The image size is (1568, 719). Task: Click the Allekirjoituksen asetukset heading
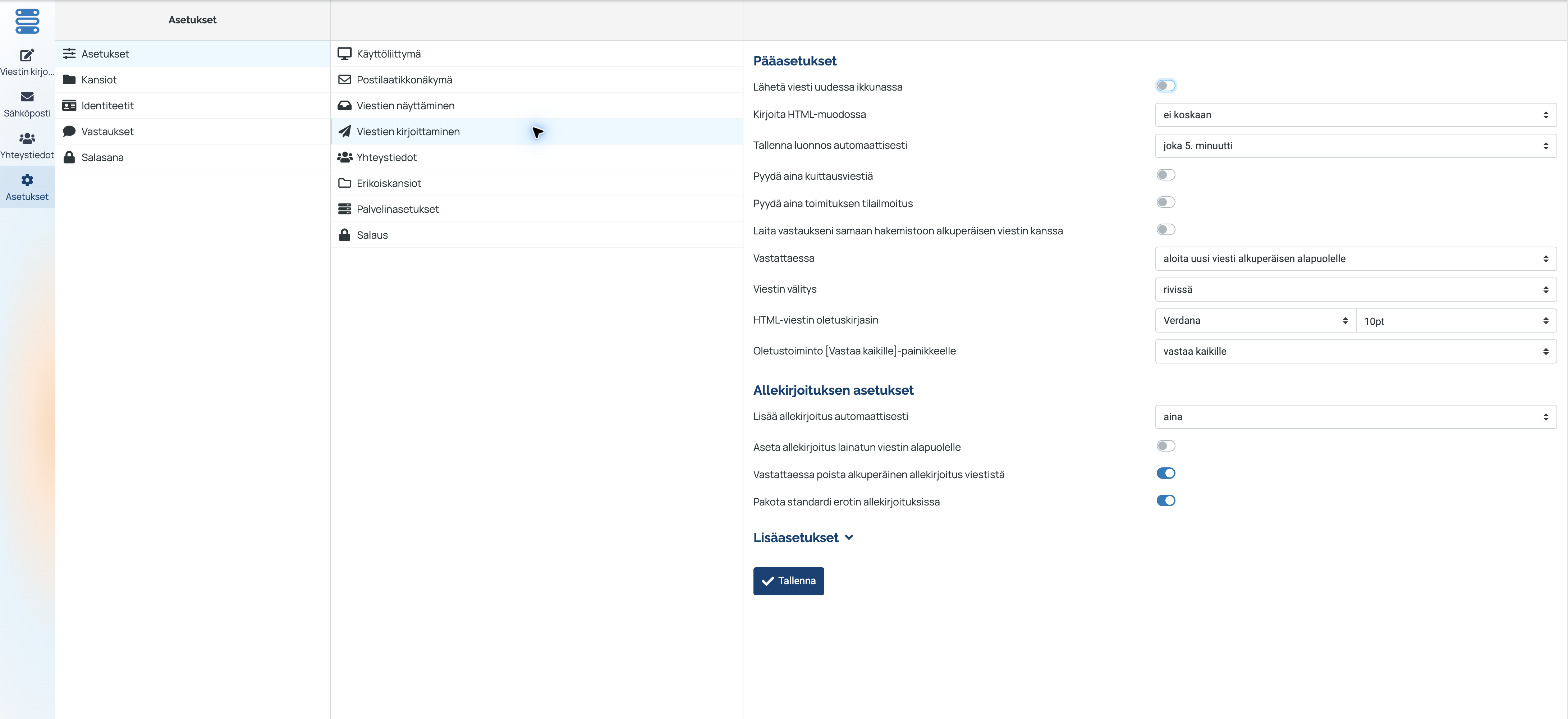coord(833,390)
